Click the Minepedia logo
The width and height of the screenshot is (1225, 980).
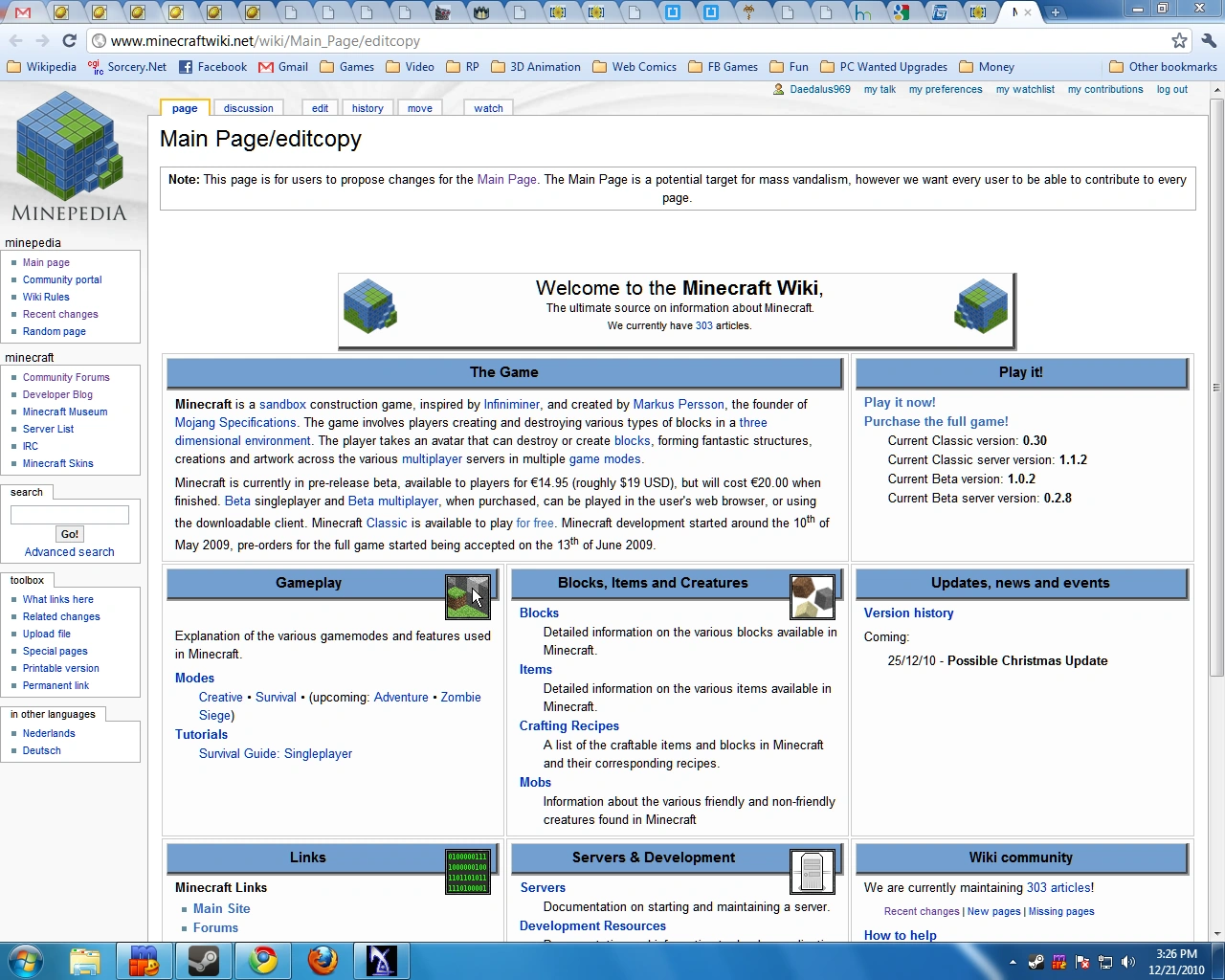(x=69, y=156)
